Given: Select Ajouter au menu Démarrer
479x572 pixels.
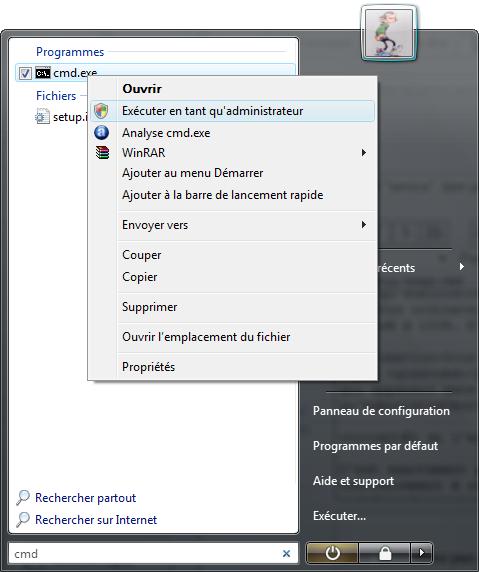Looking at the screenshot, I should tap(232, 173).
